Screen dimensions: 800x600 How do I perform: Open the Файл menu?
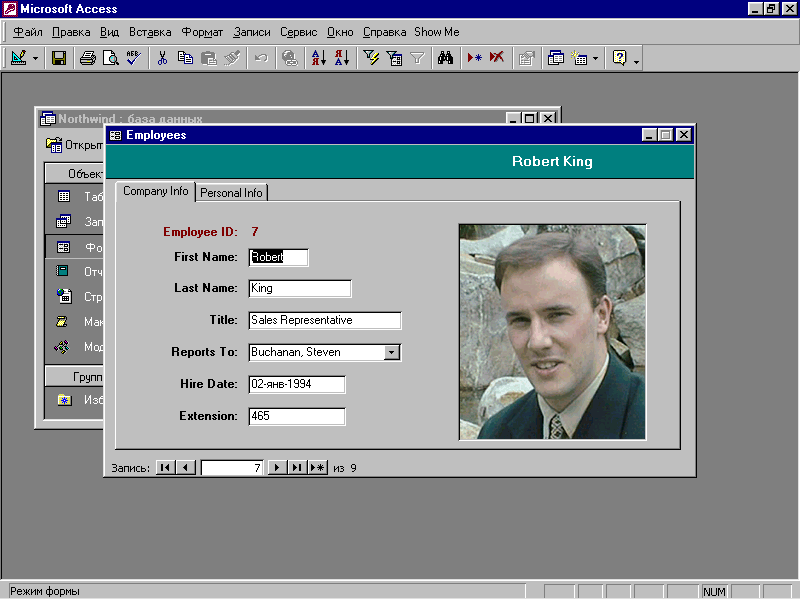pyautogui.click(x=28, y=32)
